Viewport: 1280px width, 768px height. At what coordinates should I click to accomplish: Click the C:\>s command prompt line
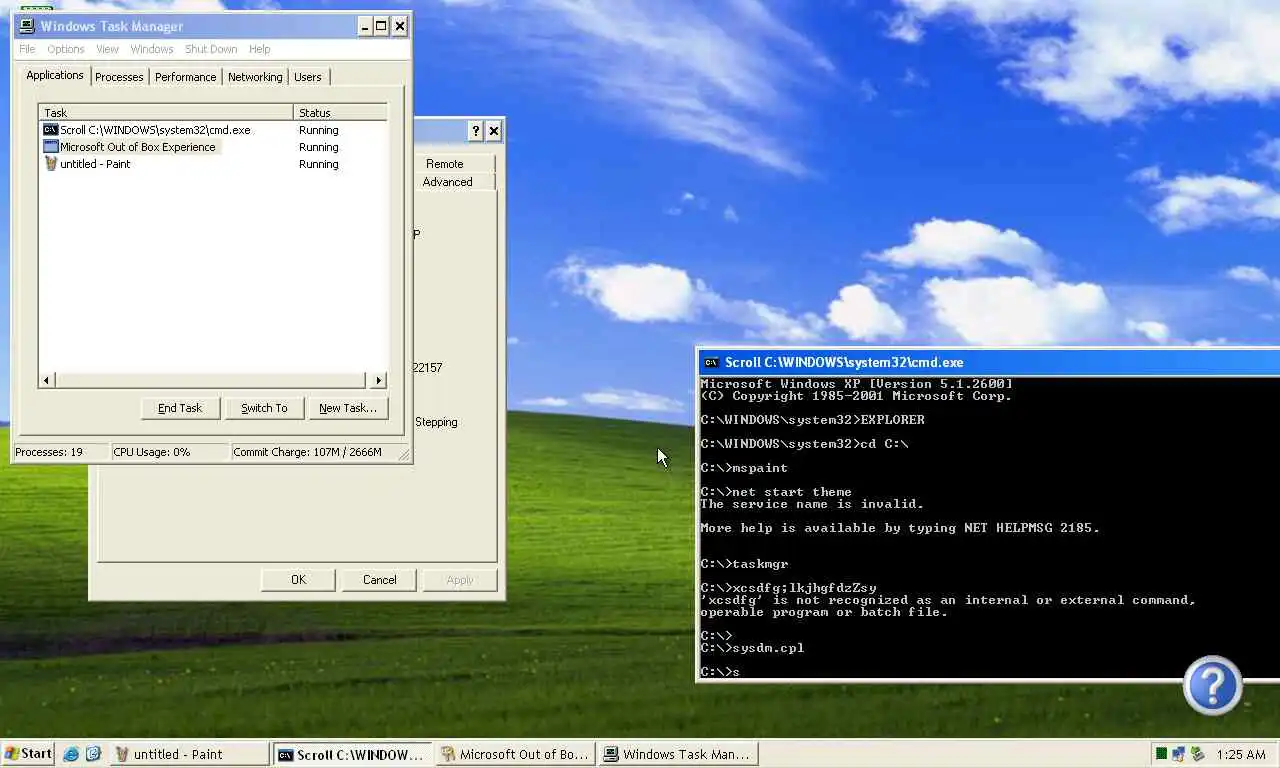(720, 672)
